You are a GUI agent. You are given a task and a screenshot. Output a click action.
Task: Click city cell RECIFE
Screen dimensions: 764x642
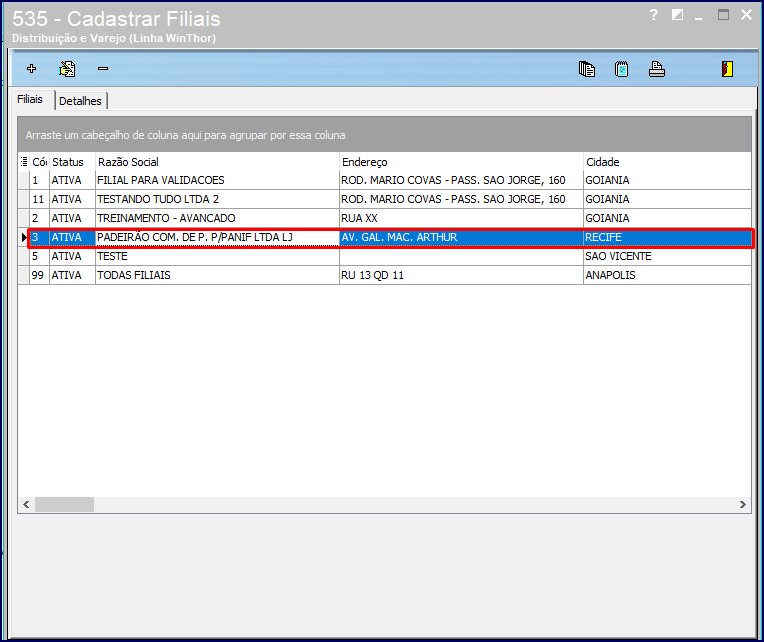[x=667, y=238]
